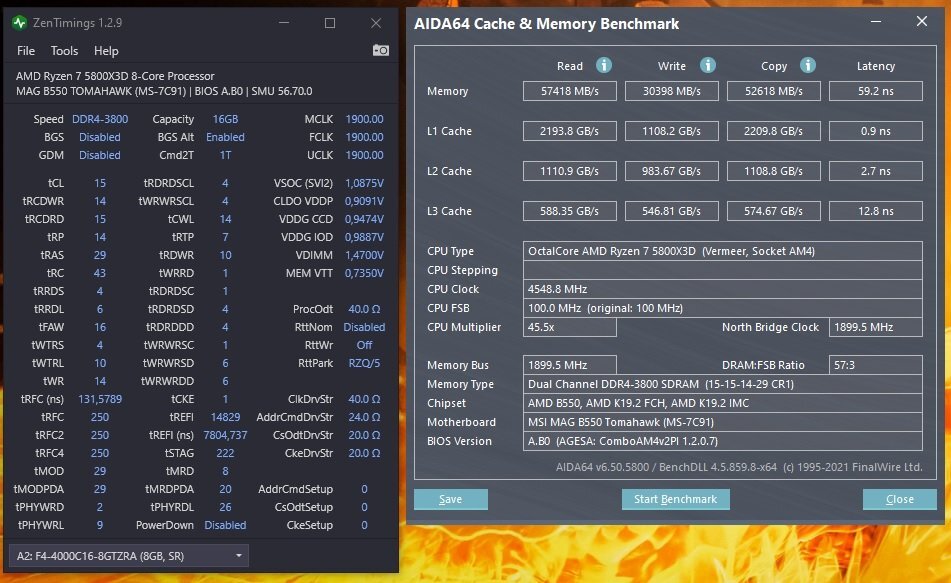Viewport: 951px width, 583px height.
Task: Click the Memory Latency 59.2 ns field
Action: tap(876, 91)
